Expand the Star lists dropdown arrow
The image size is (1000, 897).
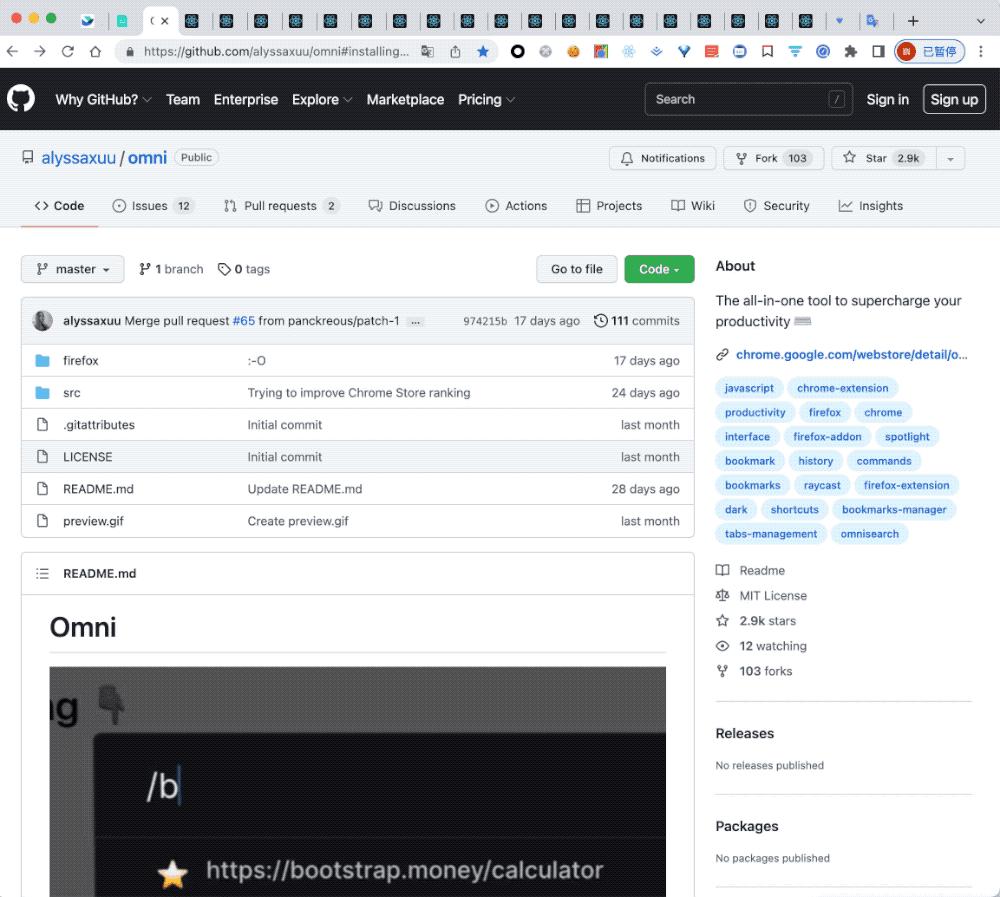pyautogui.click(x=950, y=158)
